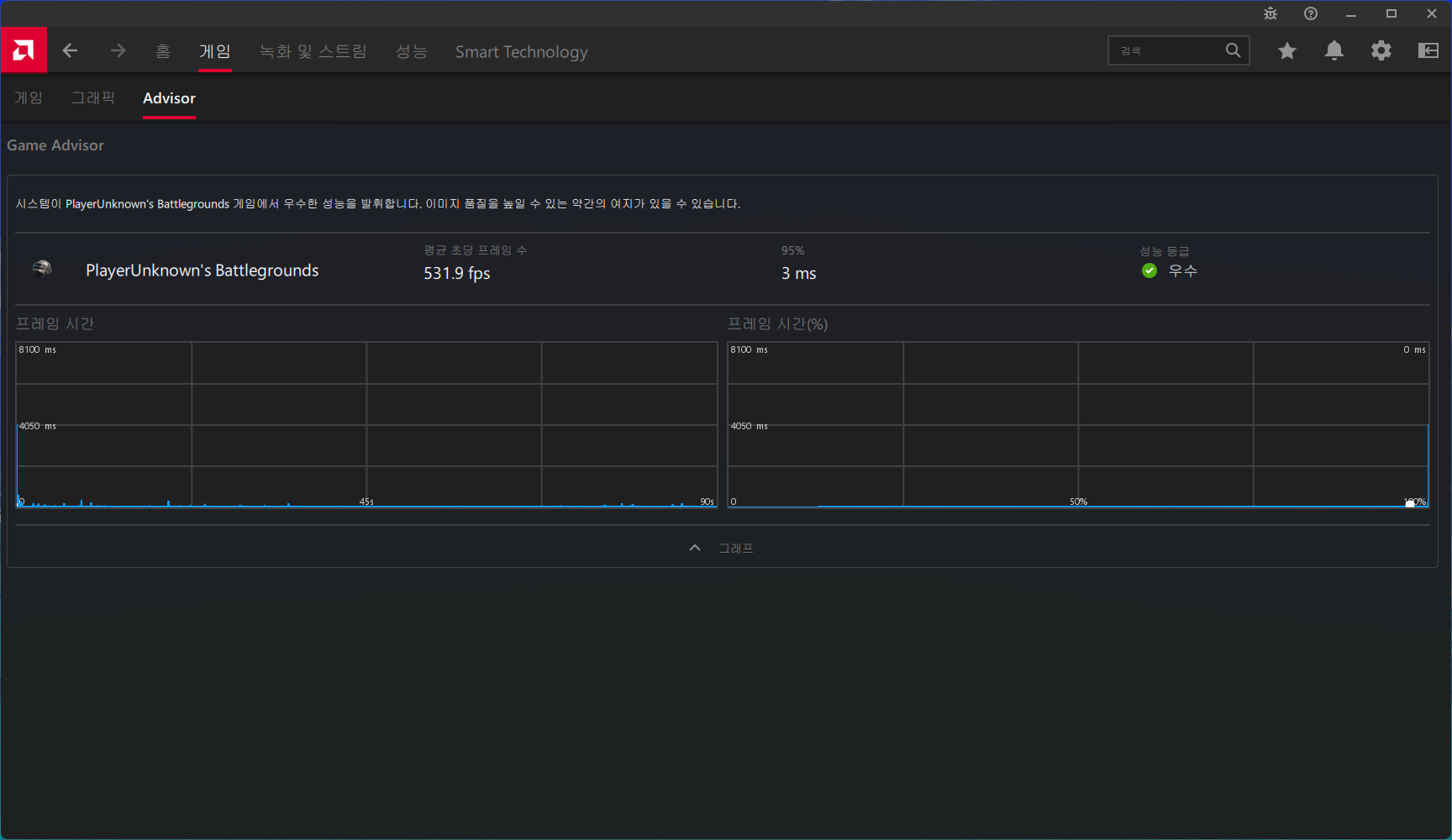Click the Game Advisor heading
The image size is (1452, 840).
(55, 145)
